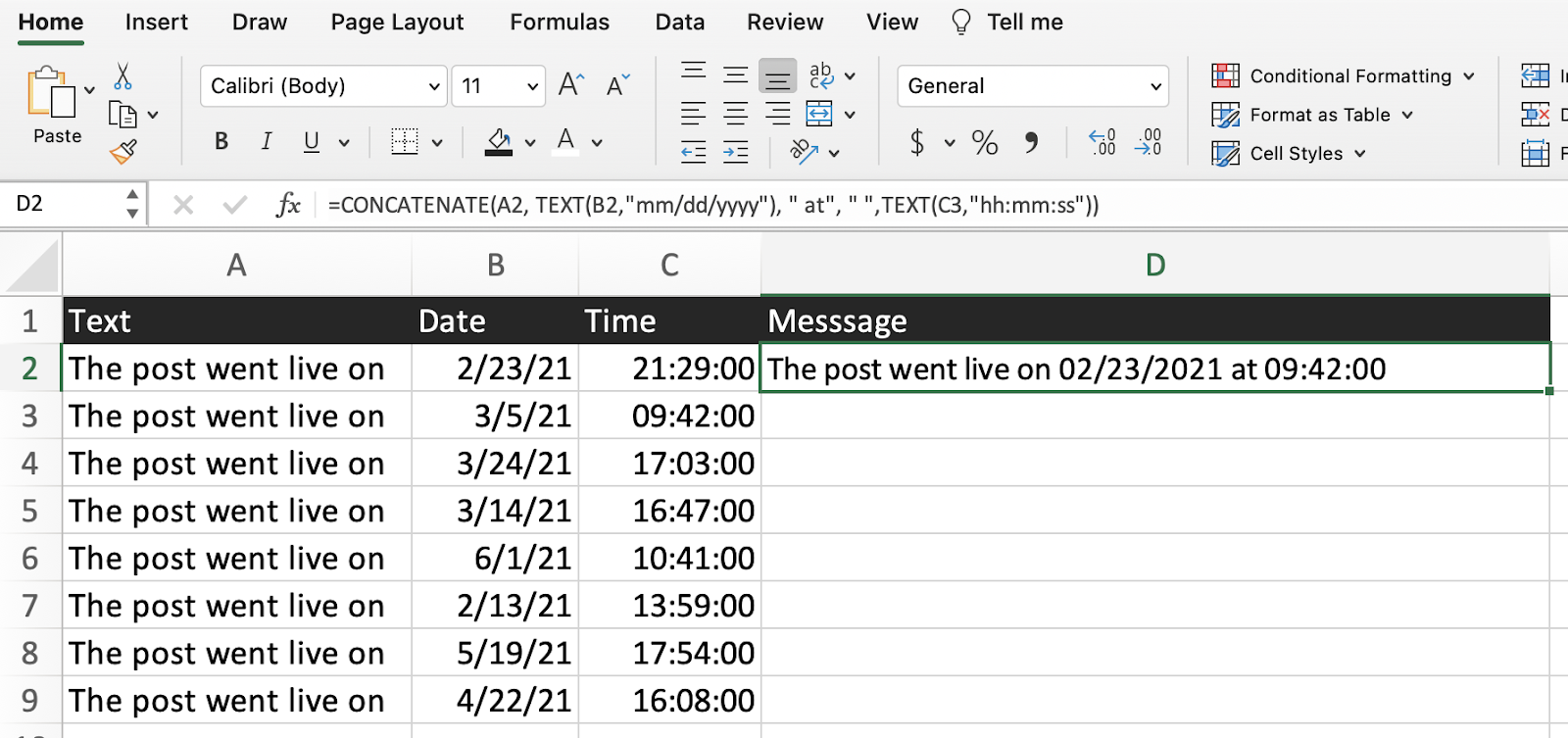Click the Cut scissors icon
Image resolution: width=1568 pixels, height=738 pixels.
122,76
